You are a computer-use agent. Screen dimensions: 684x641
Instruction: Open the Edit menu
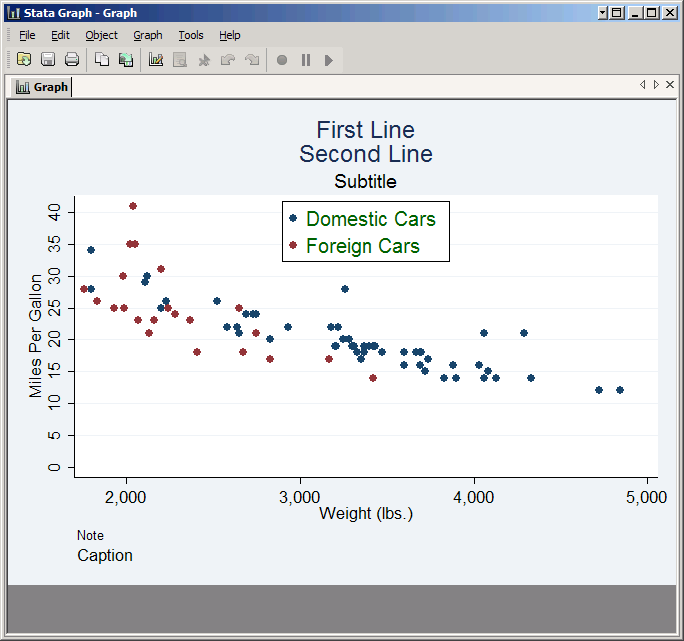tap(60, 35)
